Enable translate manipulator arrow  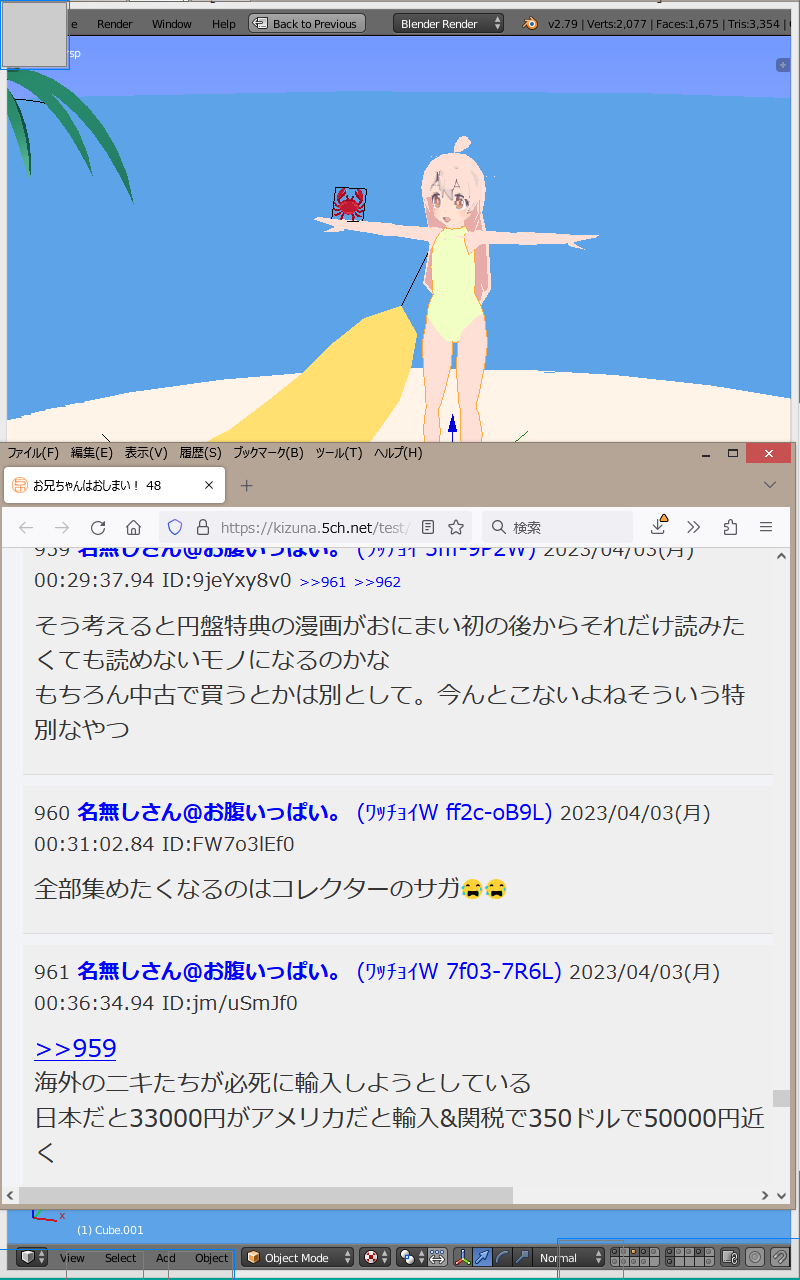pyautogui.click(x=482, y=1257)
